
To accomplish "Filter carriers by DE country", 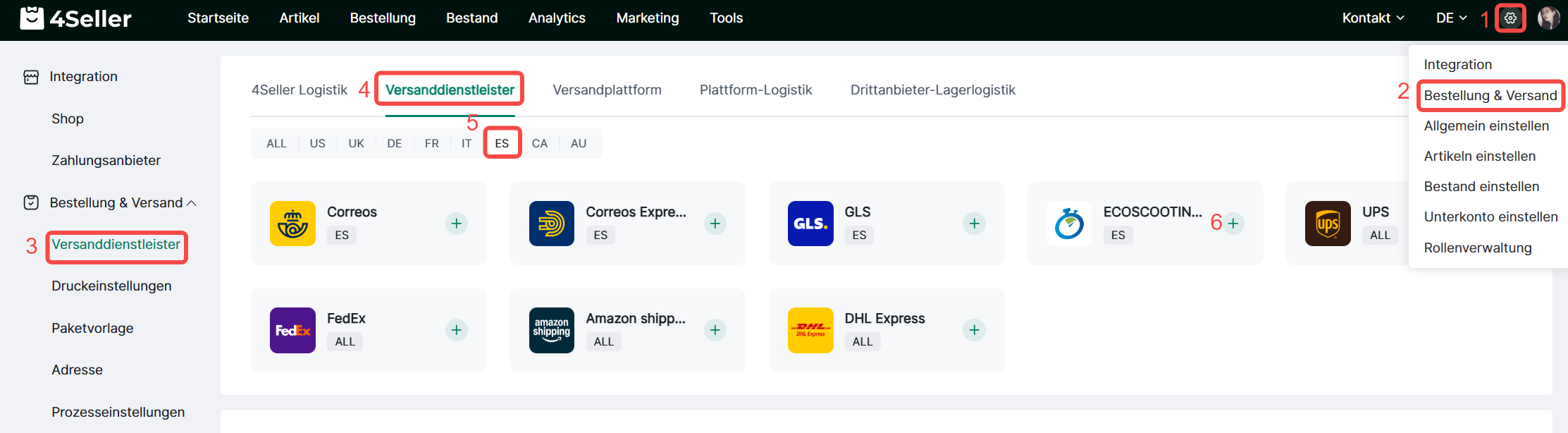I will pyautogui.click(x=394, y=143).
